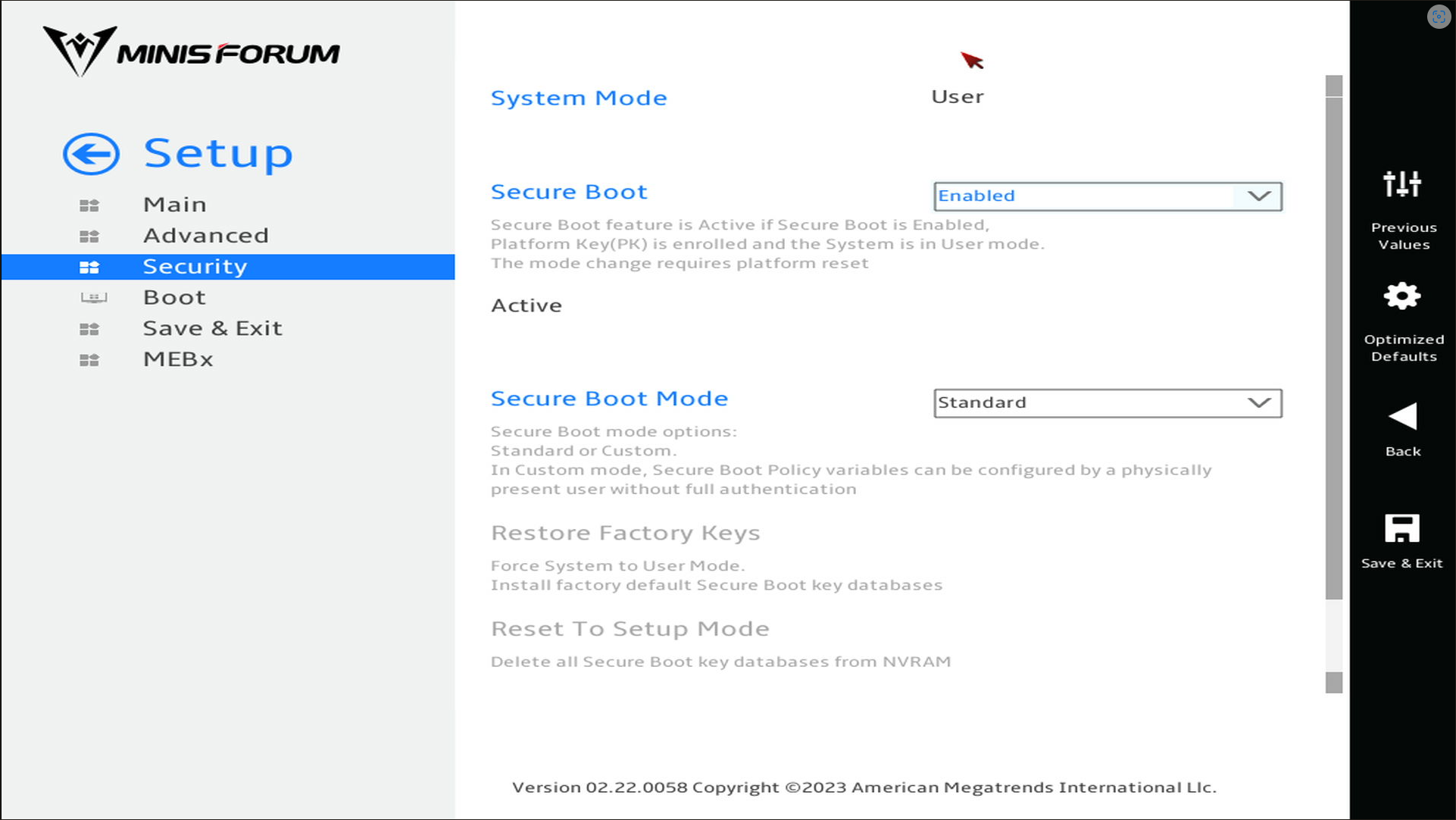Click the vertical scrollbar thumb
This screenshot has height=820, width=1456.
click(x=1334, y=349)
